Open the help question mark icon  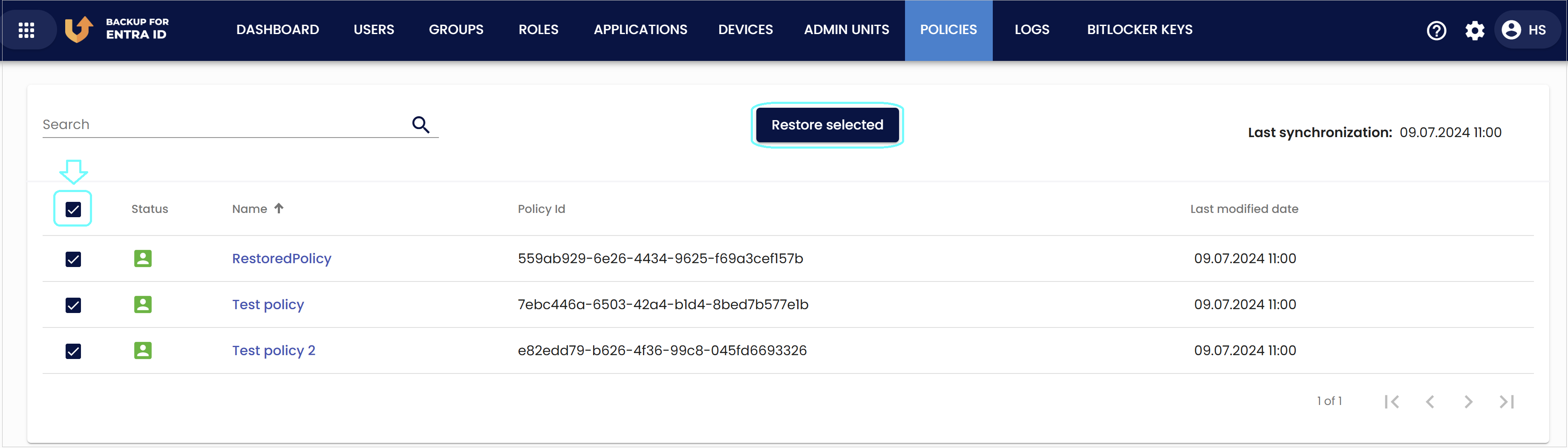[x=1436, y=30]
